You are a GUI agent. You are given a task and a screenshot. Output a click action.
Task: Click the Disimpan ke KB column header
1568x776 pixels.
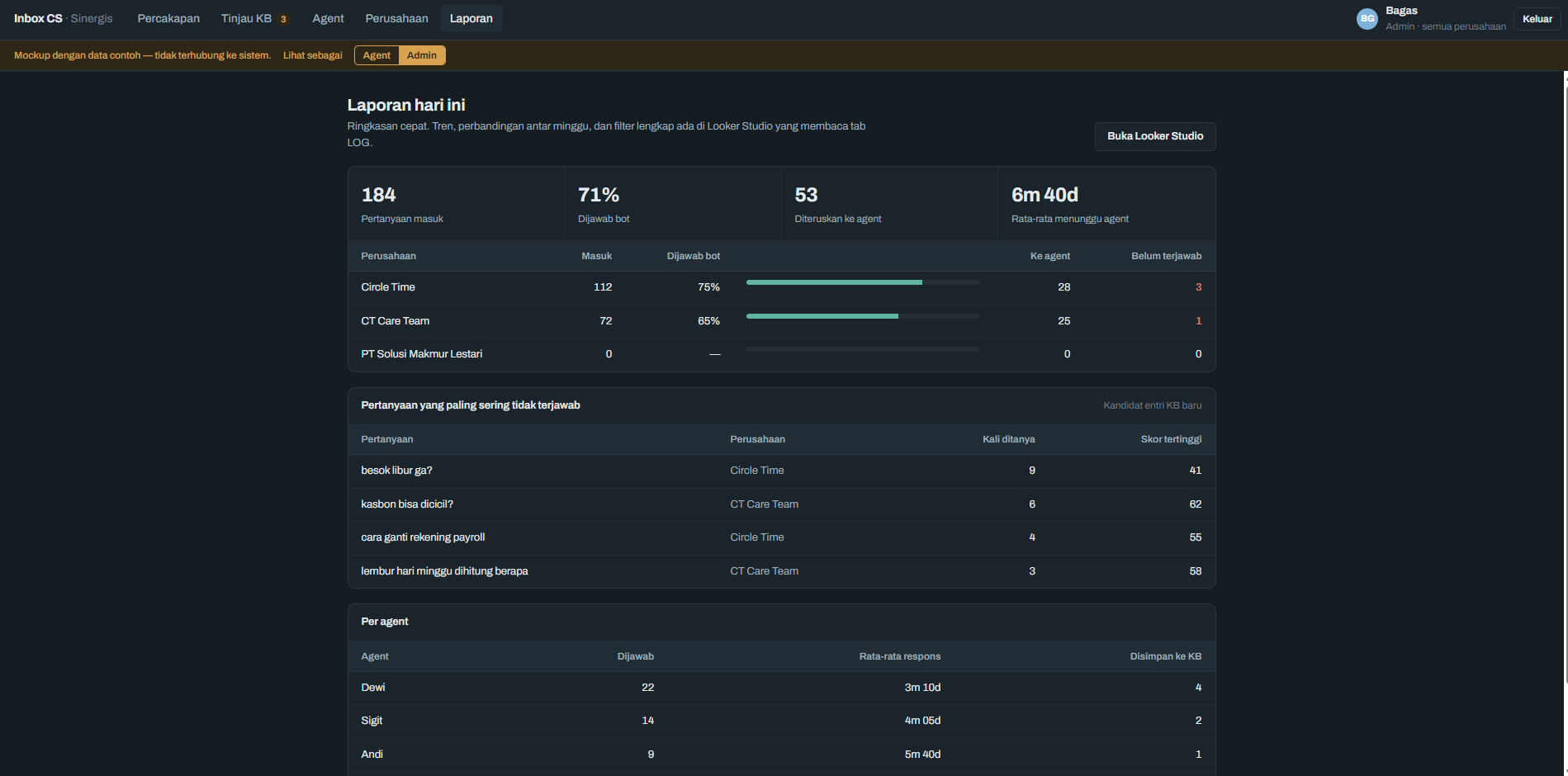(1166, 656)
